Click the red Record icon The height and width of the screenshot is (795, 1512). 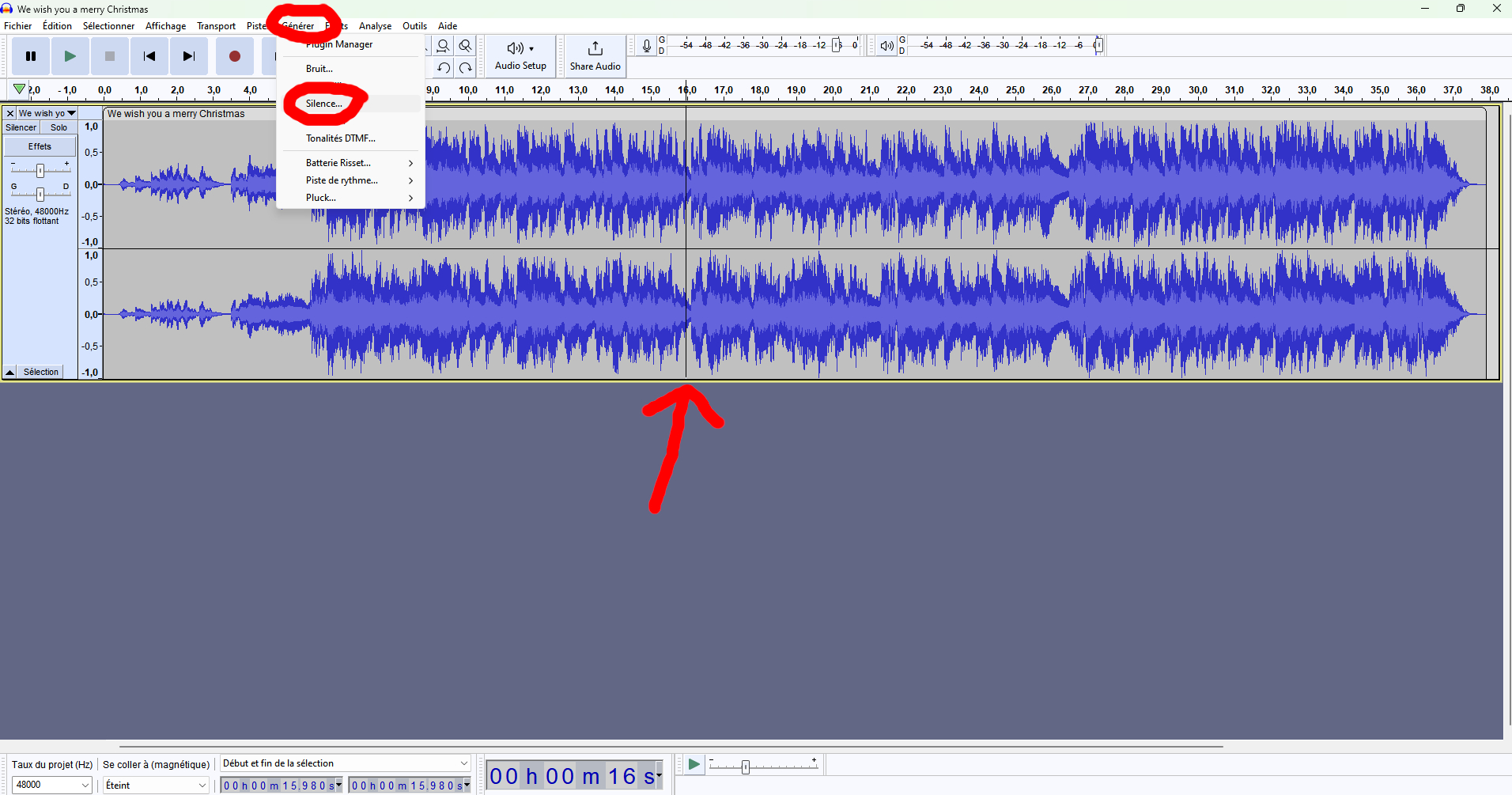point(234,55)
